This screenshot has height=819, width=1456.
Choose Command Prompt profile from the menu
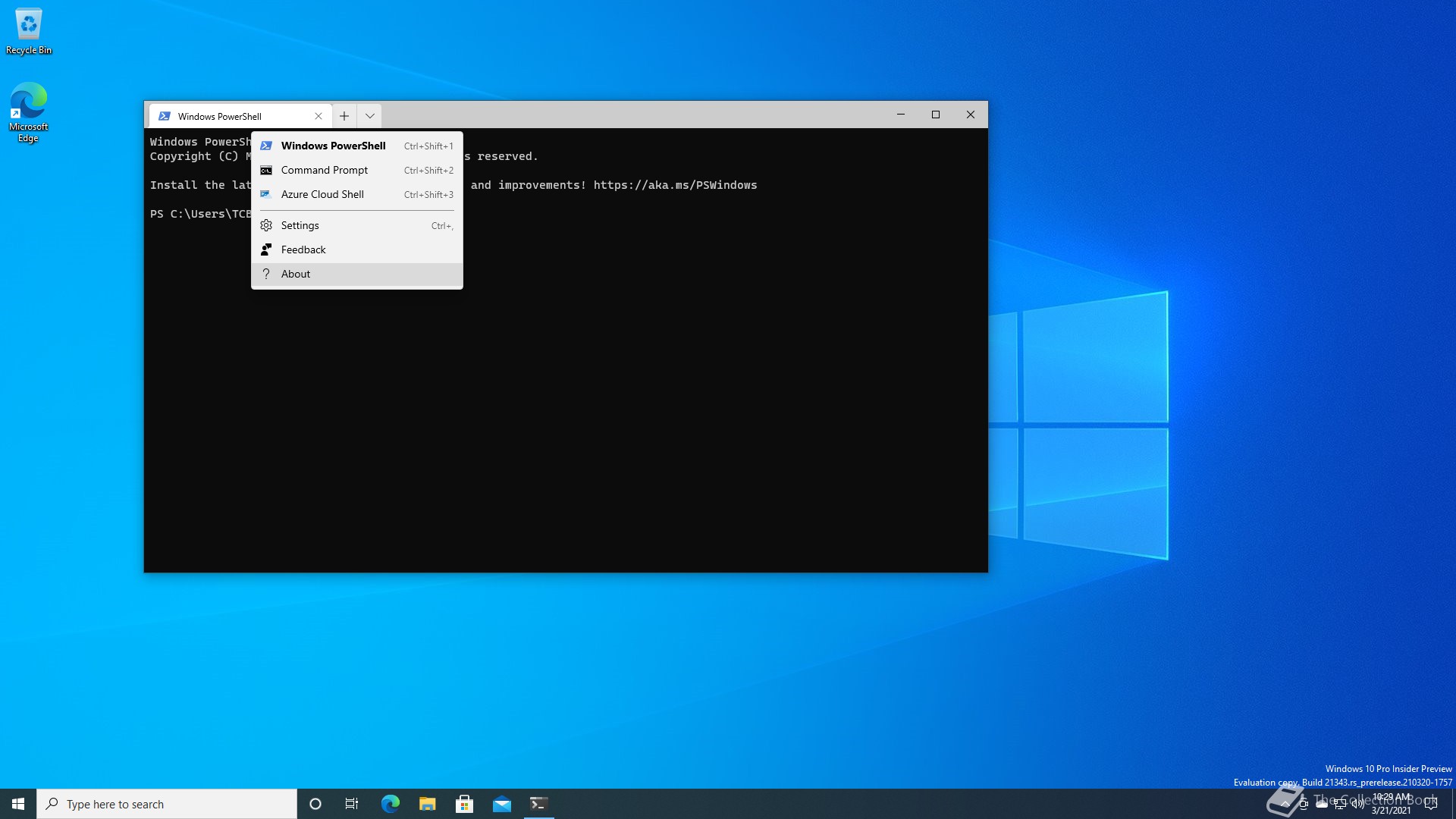pos(357,170)
